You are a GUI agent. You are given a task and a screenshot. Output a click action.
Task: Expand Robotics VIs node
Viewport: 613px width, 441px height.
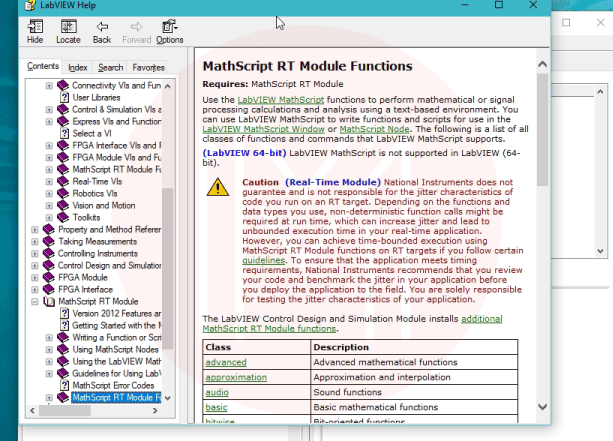coord(49,194)
